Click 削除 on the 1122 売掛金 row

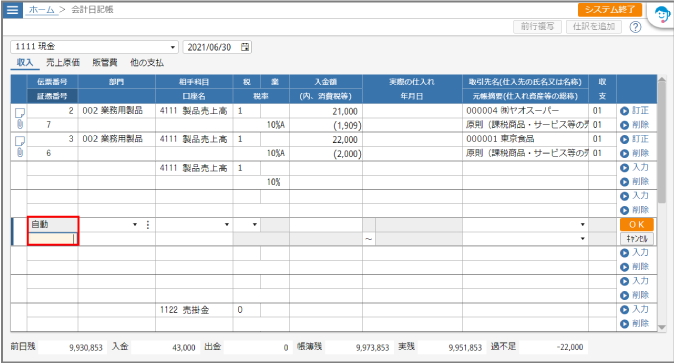[x=634, y=323]
